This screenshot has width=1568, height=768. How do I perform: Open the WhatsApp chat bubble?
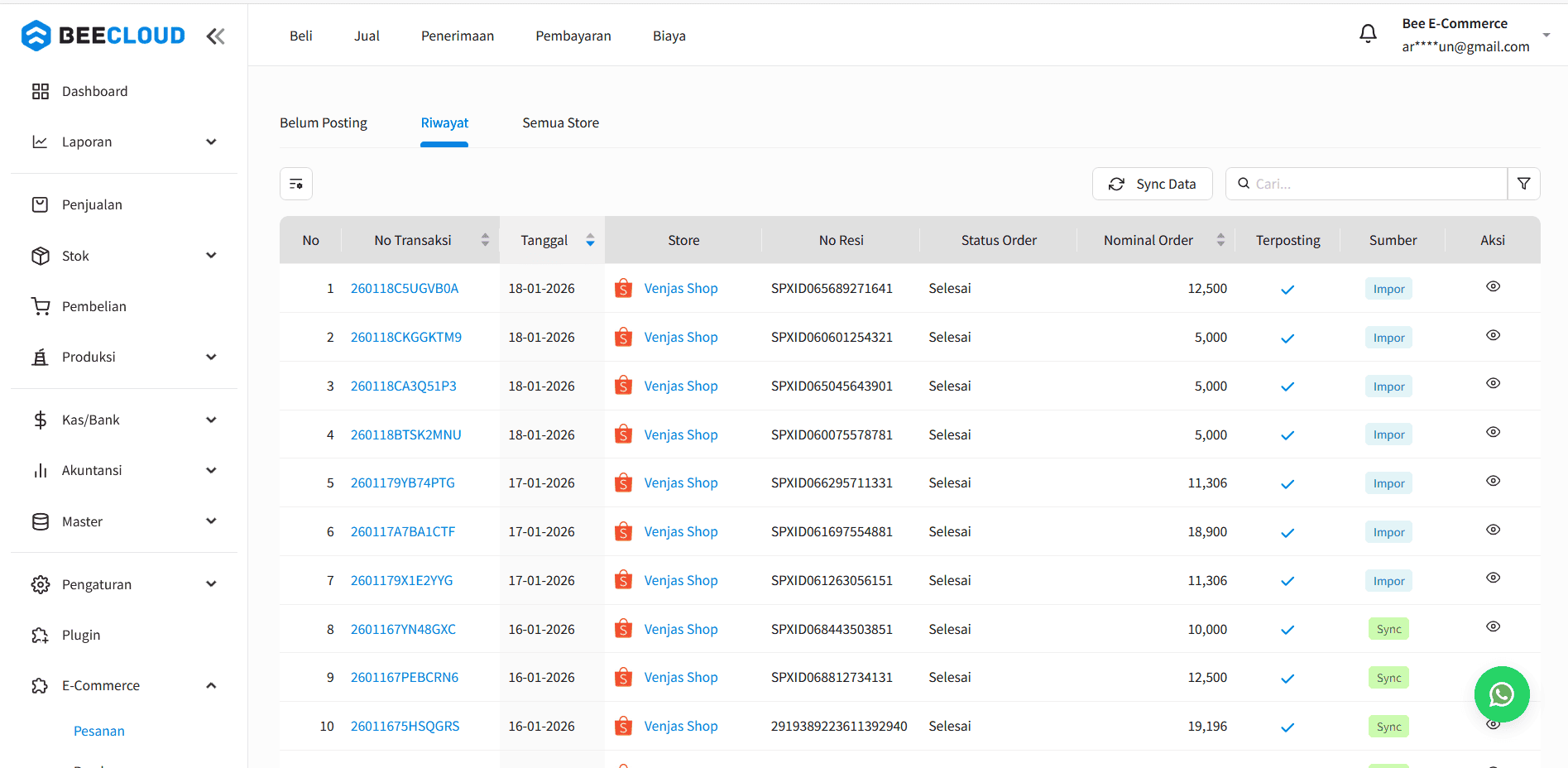point(1501,694)
